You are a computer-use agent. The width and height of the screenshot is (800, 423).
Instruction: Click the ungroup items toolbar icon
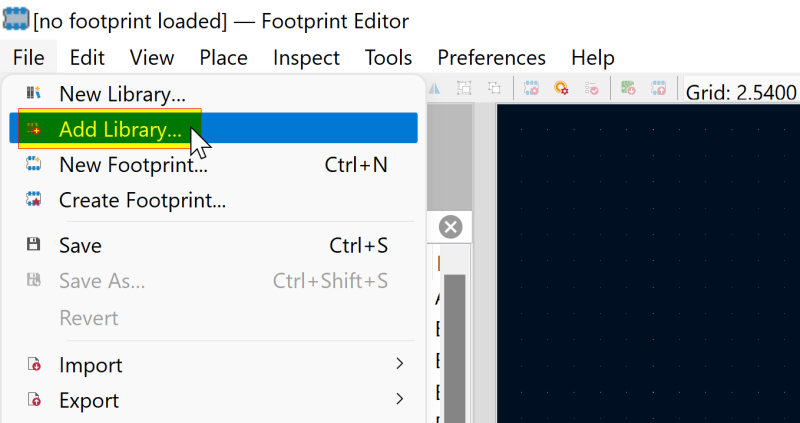(x=495, y=89)
